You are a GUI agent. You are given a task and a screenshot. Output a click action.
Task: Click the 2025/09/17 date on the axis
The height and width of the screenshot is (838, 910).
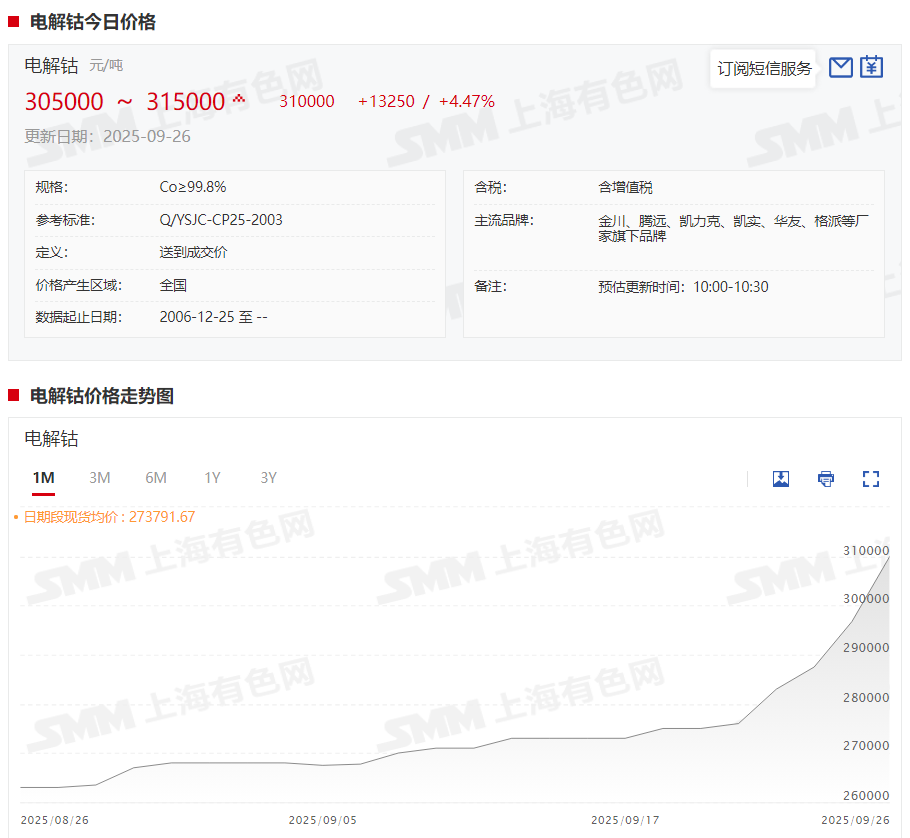[x=625, y=820]
